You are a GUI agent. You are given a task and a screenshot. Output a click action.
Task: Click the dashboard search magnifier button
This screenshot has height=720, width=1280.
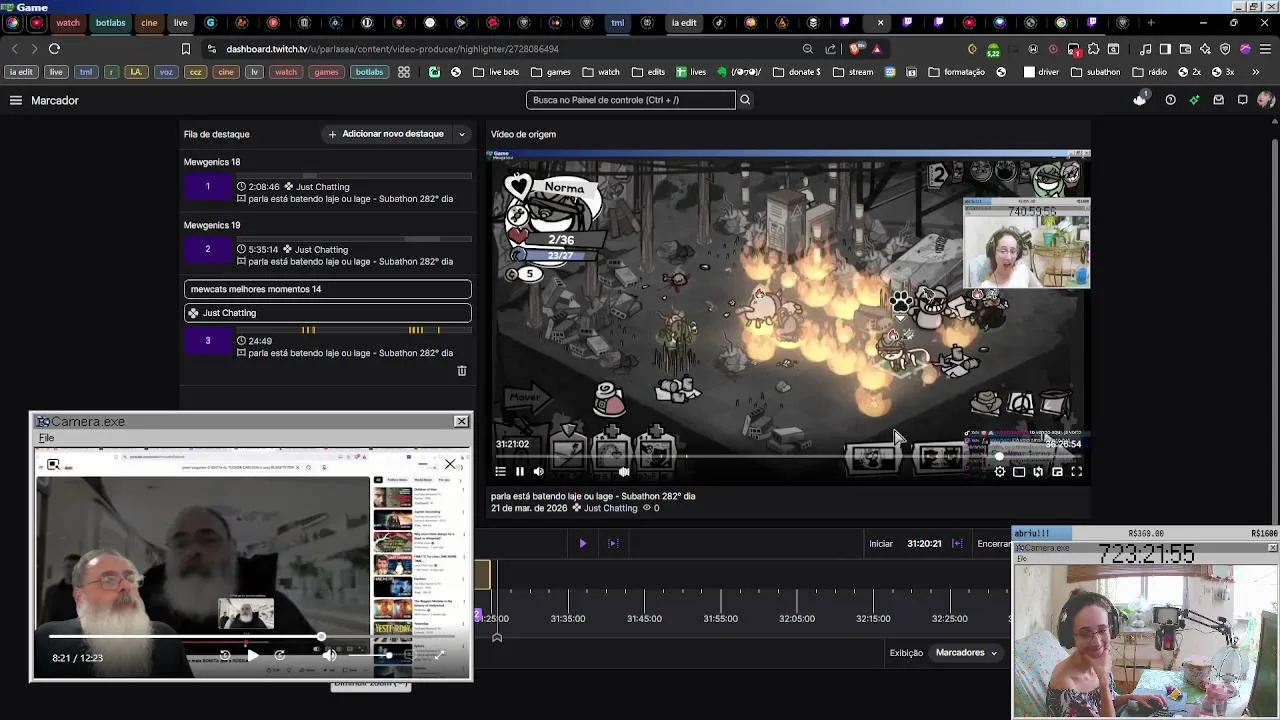(745, 100)
